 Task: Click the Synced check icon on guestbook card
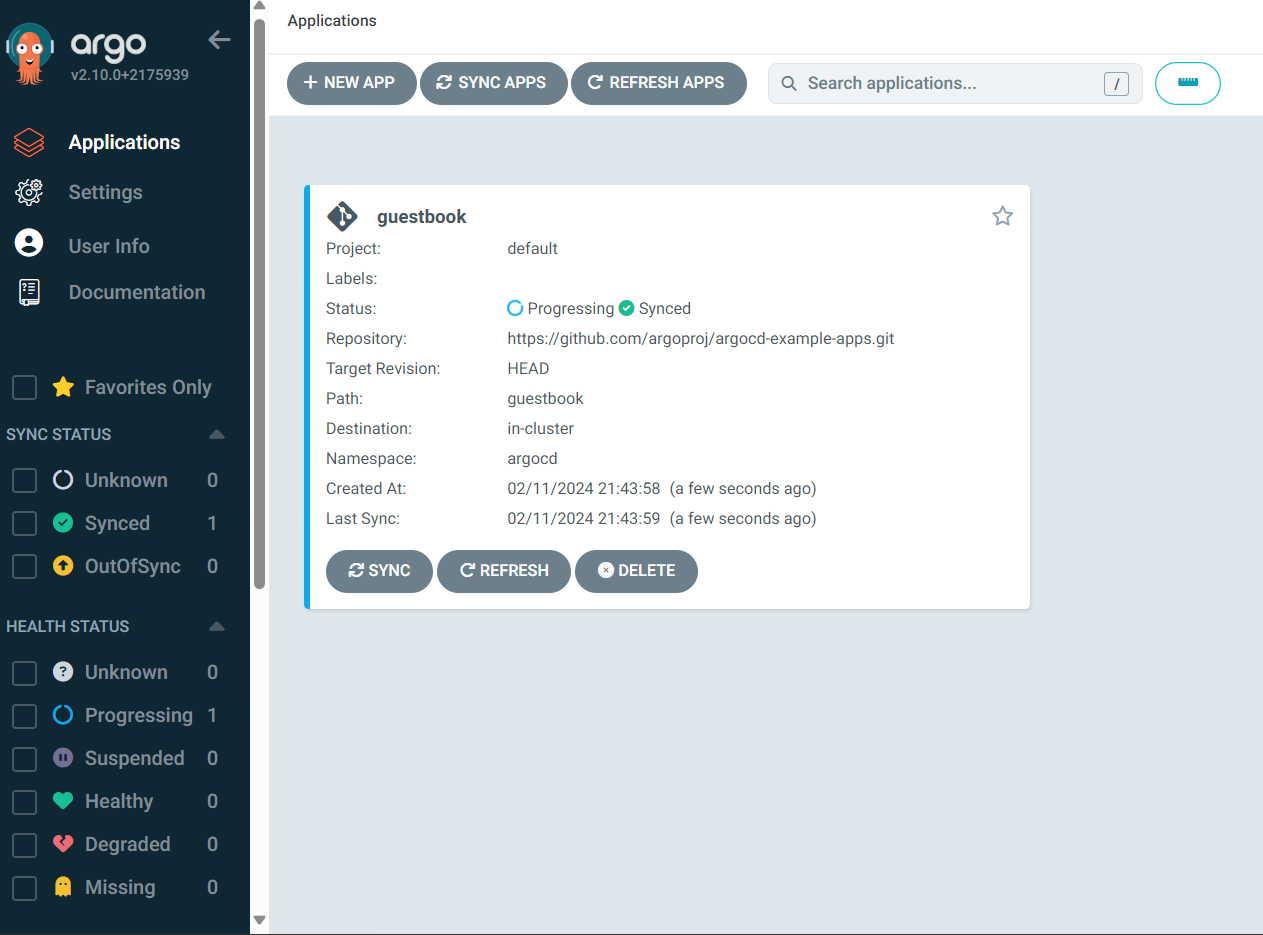(626, 308)
